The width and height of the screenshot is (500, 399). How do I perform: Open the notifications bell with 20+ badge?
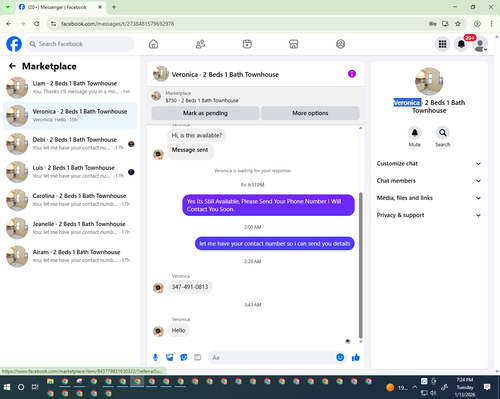click(x=461, y=44)
